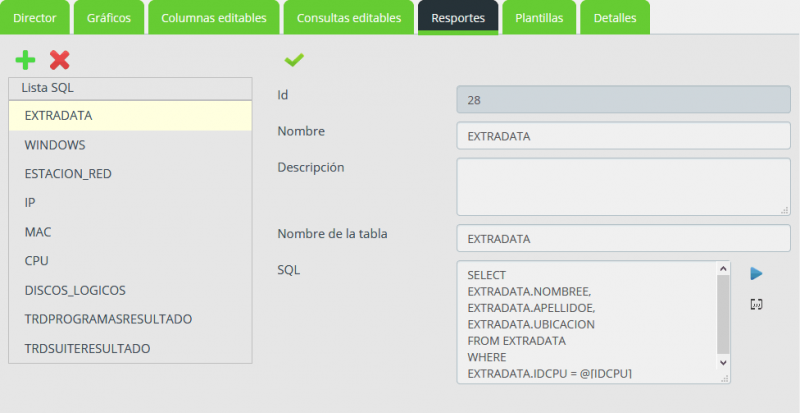Select EXTRADATA in the SQL list

(130, 115)
